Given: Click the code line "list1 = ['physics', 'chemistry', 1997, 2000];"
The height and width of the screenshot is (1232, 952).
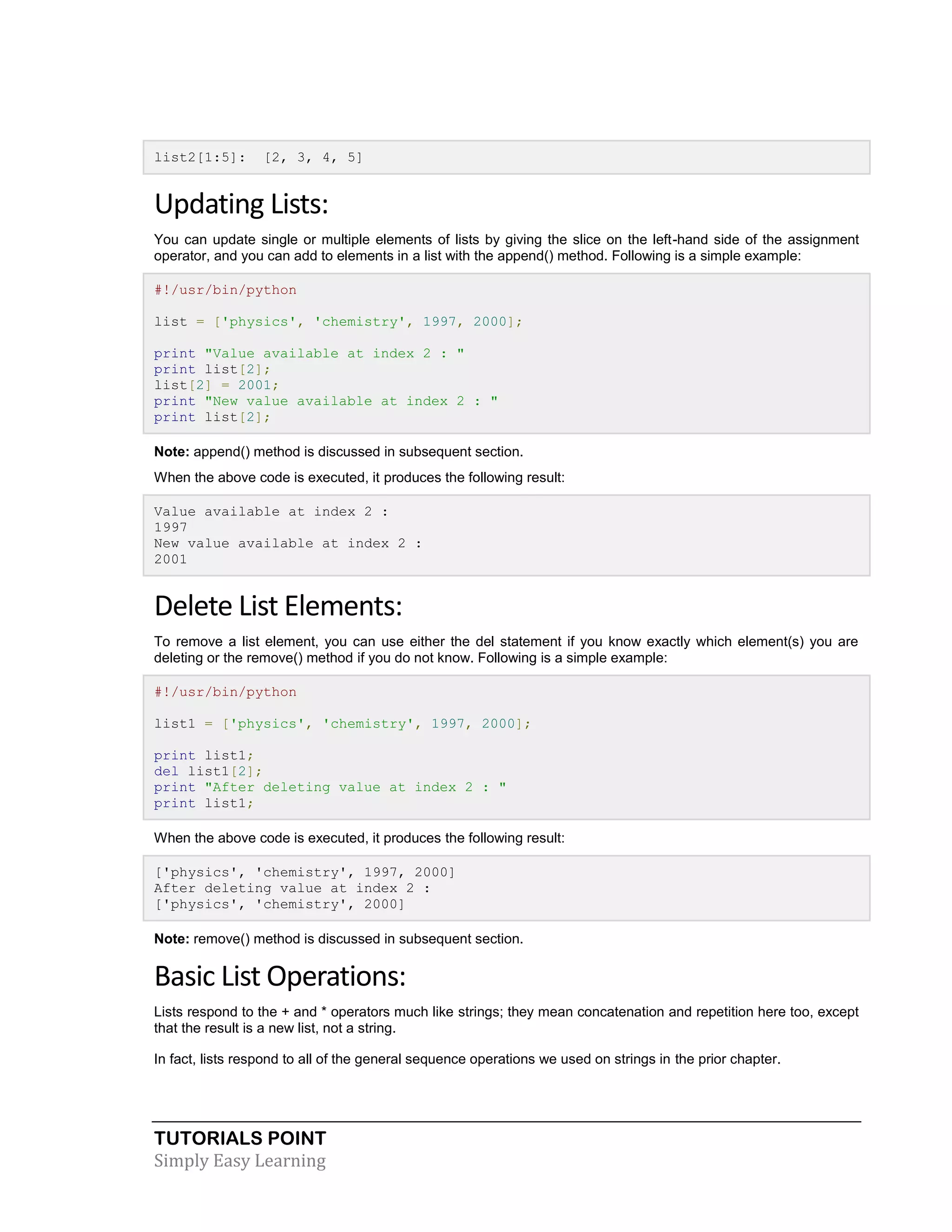Looking at the screenshot, I should tap(342, 724).
